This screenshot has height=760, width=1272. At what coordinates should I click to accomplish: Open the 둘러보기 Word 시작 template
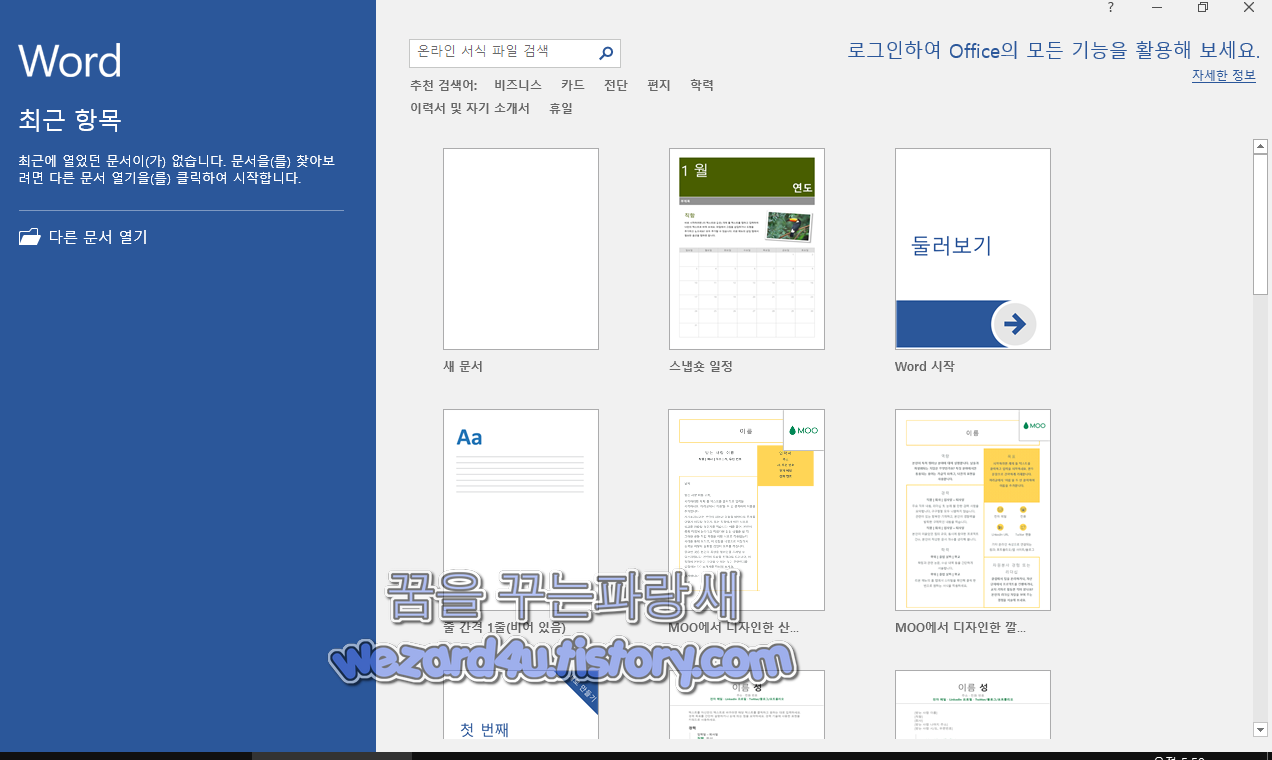click(973, 249)
